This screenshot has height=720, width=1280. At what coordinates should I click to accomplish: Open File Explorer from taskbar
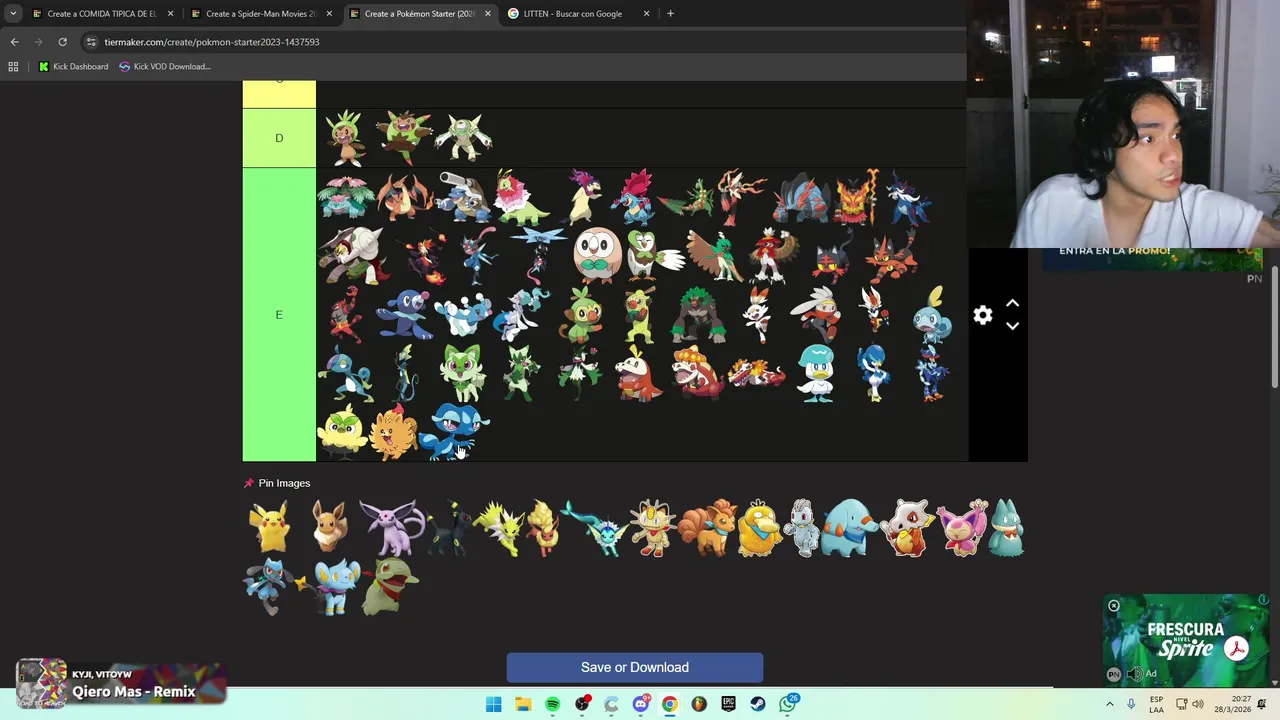523,704
